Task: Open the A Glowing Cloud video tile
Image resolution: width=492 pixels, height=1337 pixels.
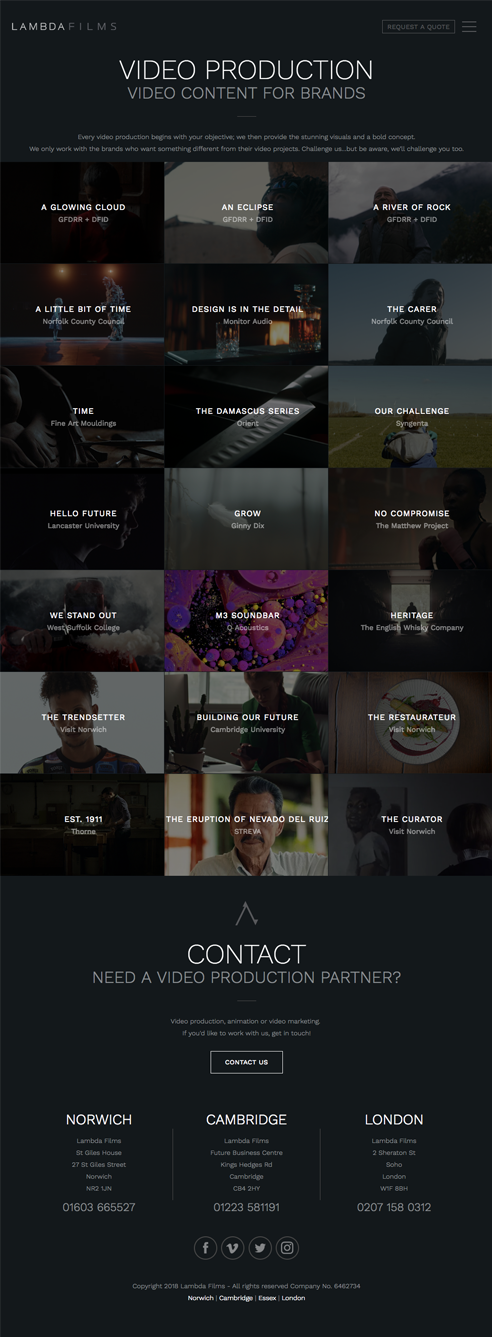Action: 82,213
